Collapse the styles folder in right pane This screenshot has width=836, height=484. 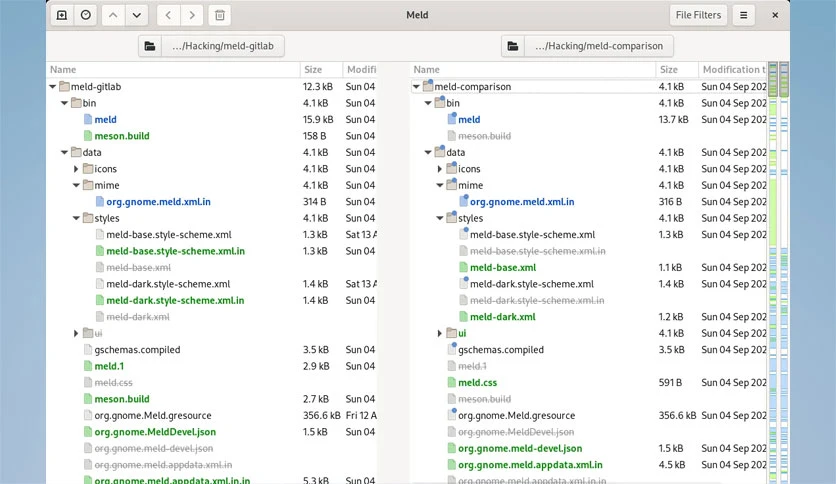pyautogui.click(x=439, y=218)
